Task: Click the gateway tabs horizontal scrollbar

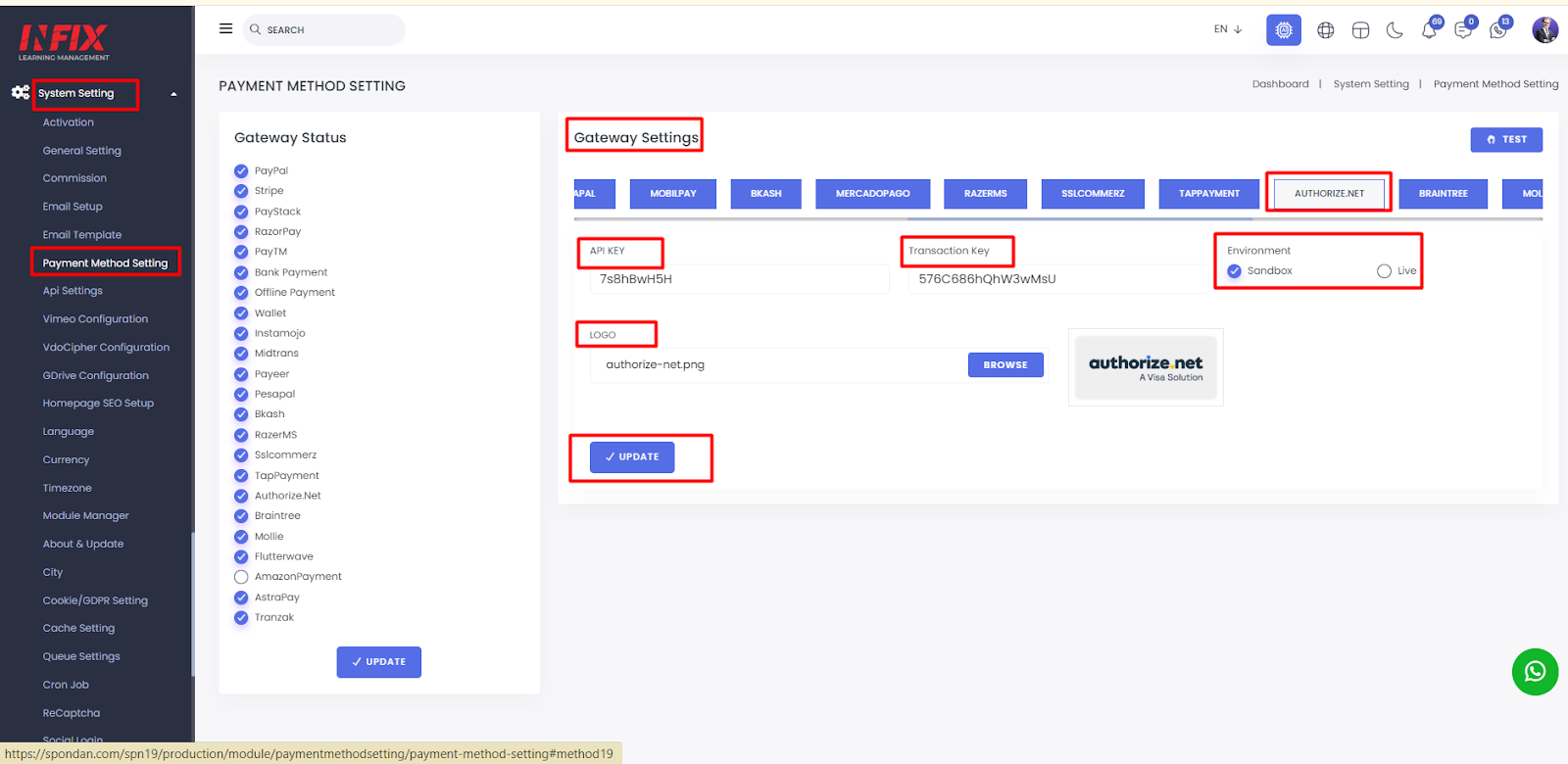Action: [x=1078, y=218]
